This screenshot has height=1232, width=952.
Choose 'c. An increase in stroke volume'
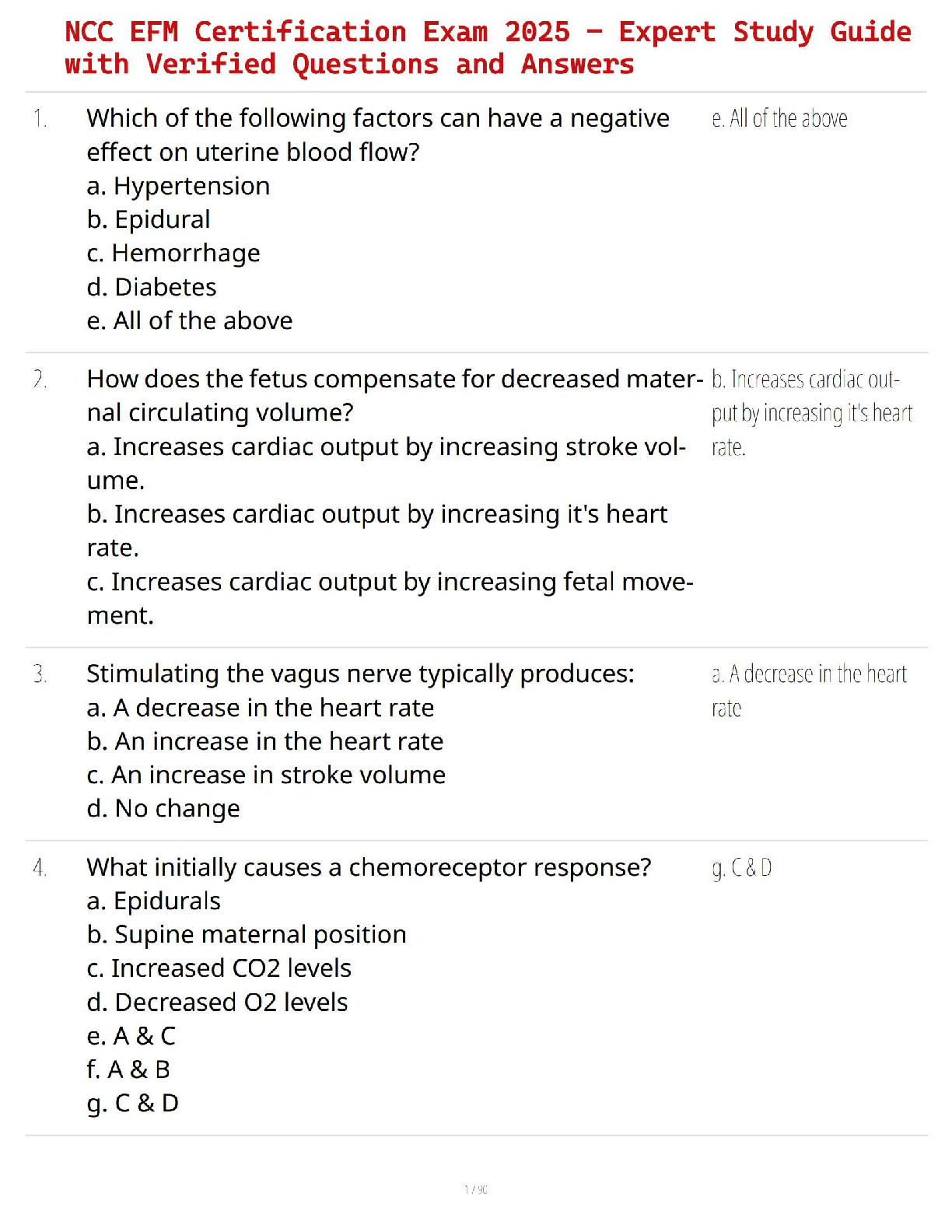point(266,775)
